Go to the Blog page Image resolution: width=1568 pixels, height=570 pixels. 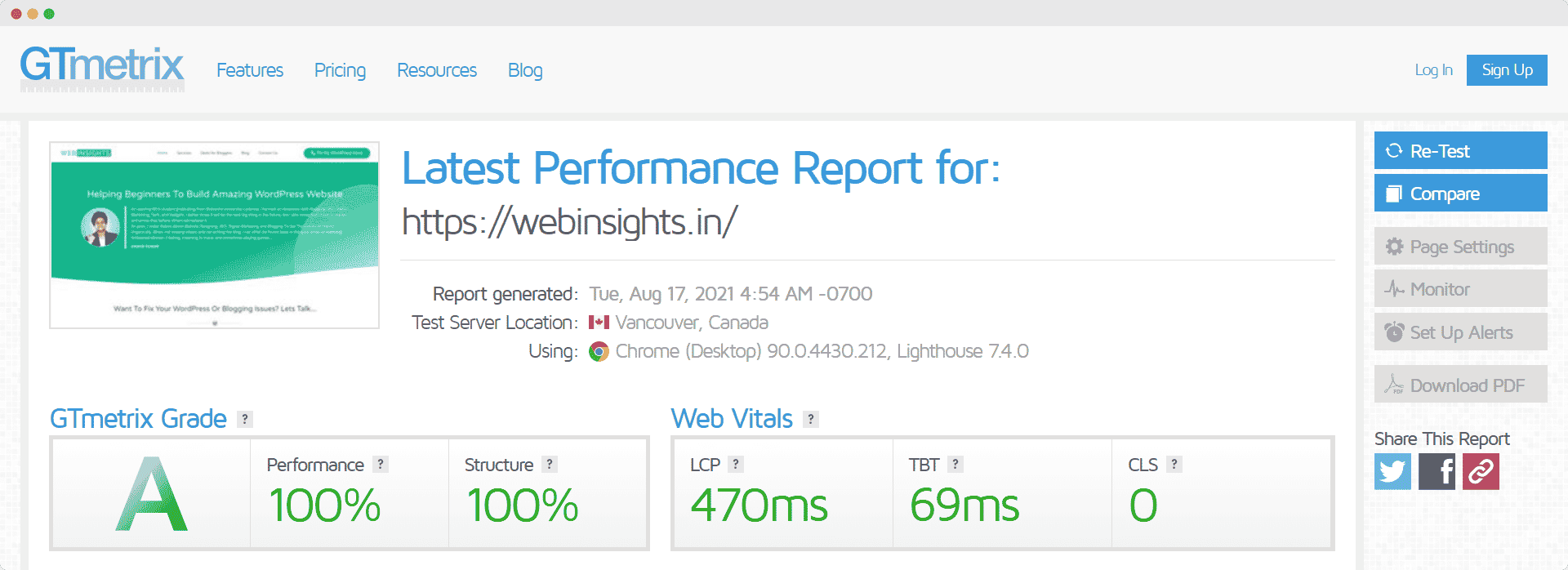click(x=525, y=70)
